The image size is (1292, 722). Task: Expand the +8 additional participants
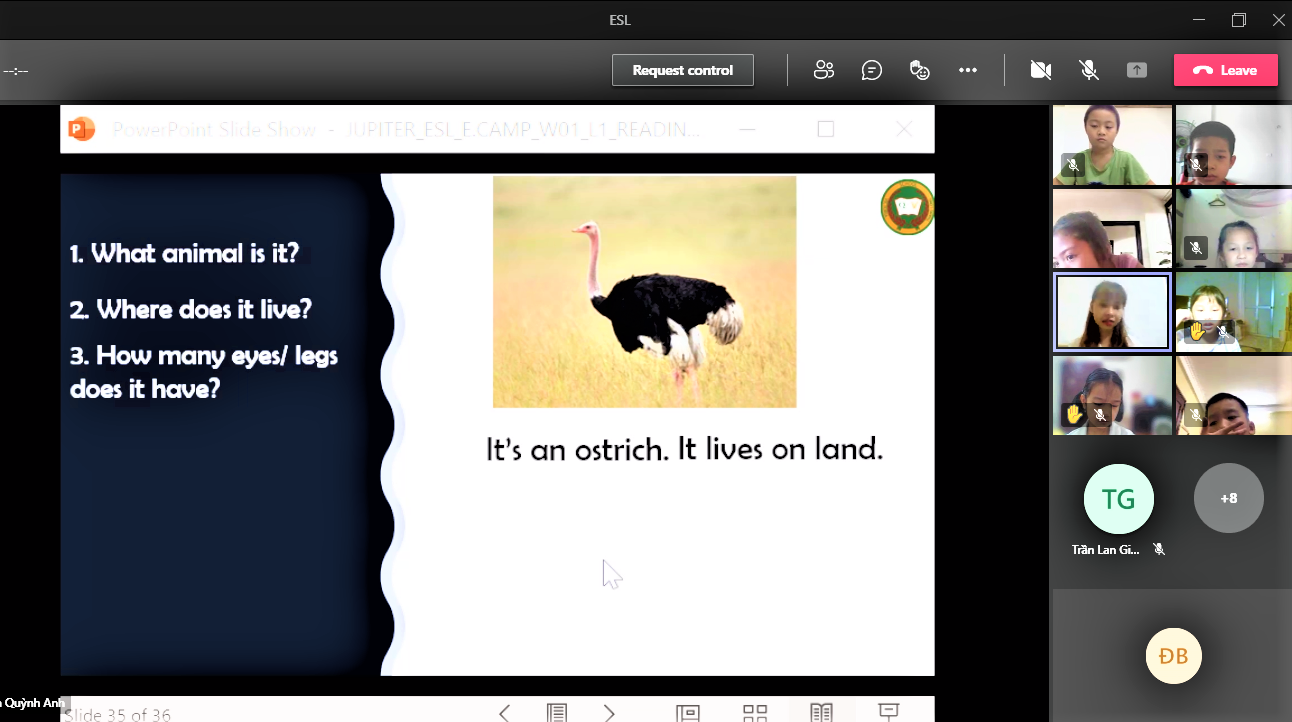pyautogui.click(x=1228, y=498)
